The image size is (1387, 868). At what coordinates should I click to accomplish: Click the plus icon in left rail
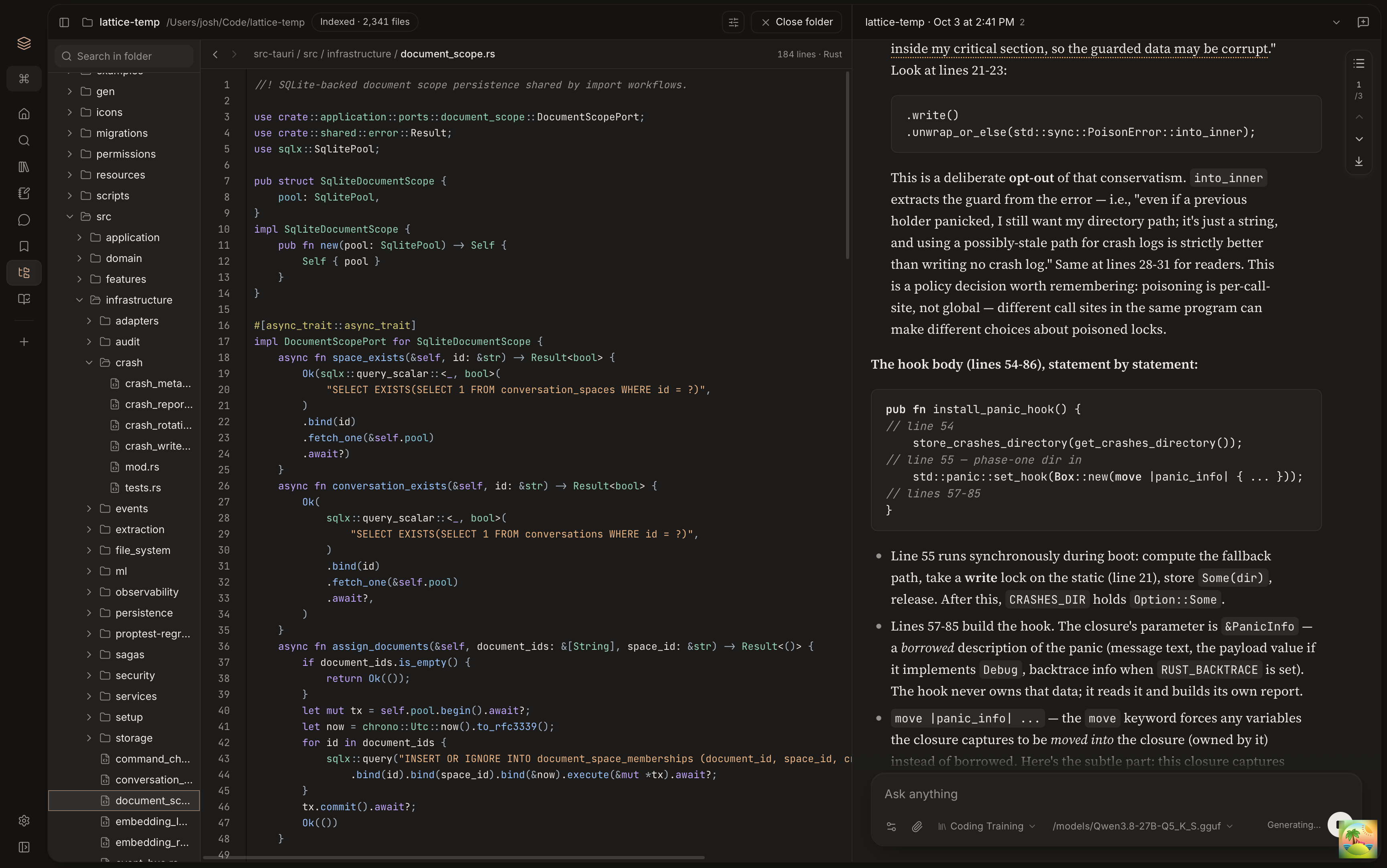coord(24,342)
